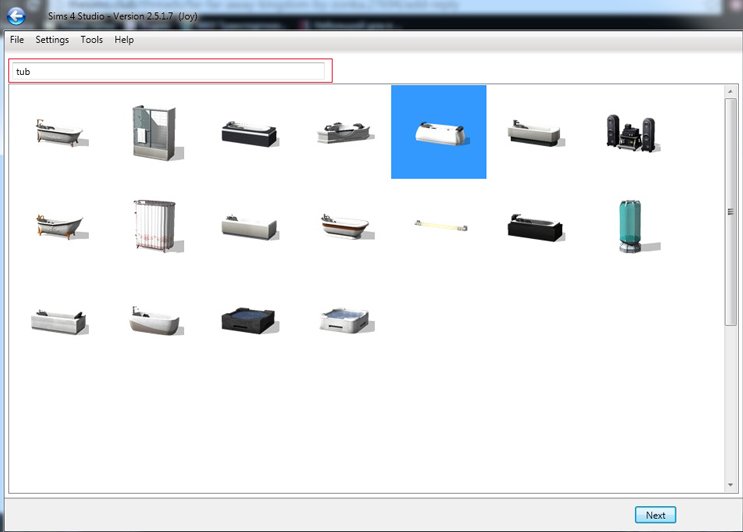Open the Tools menu
The image size is (743, 532).
coord(91,40)
